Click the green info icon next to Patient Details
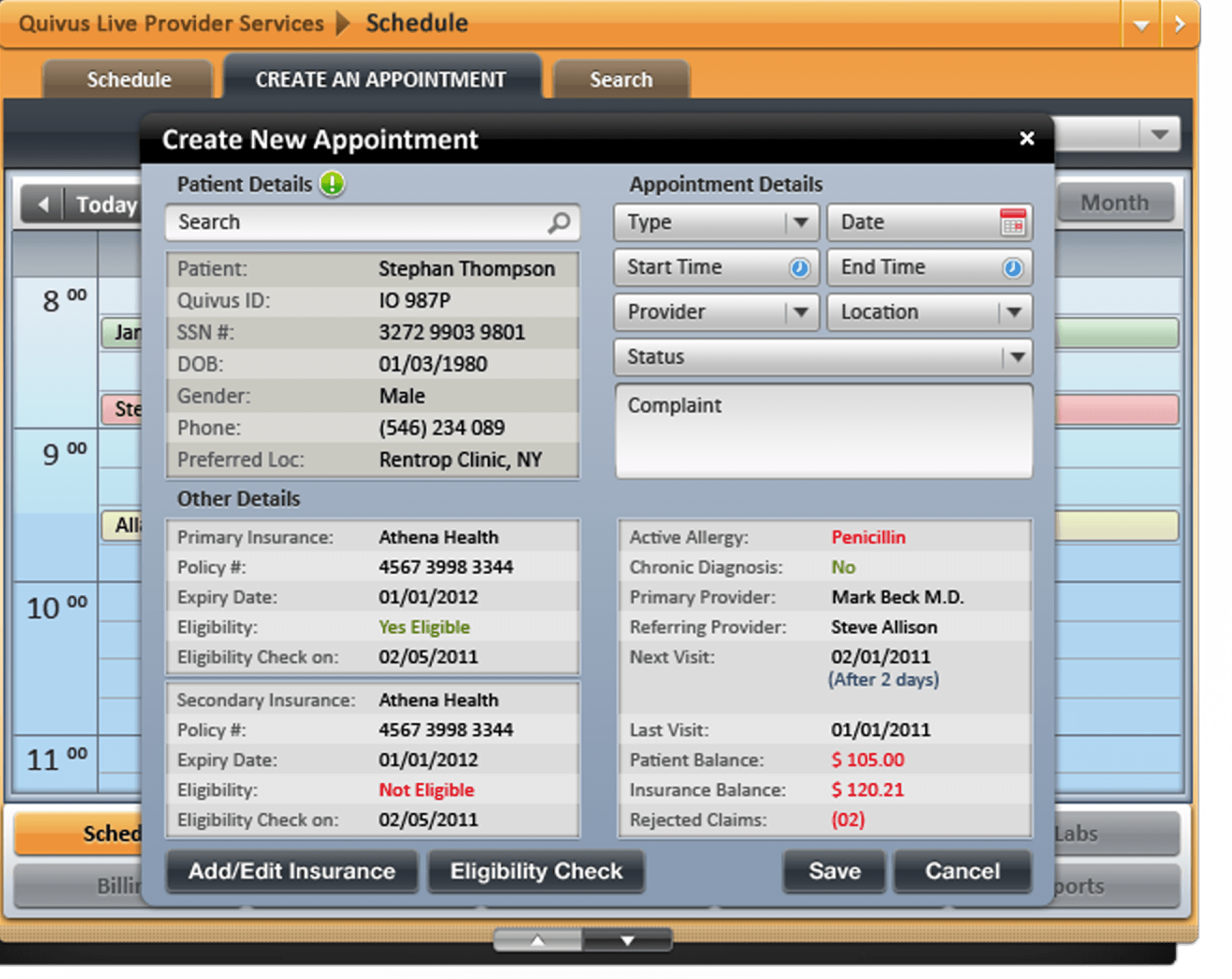The width and height of the screenshot is (1232, 979). 333,184
